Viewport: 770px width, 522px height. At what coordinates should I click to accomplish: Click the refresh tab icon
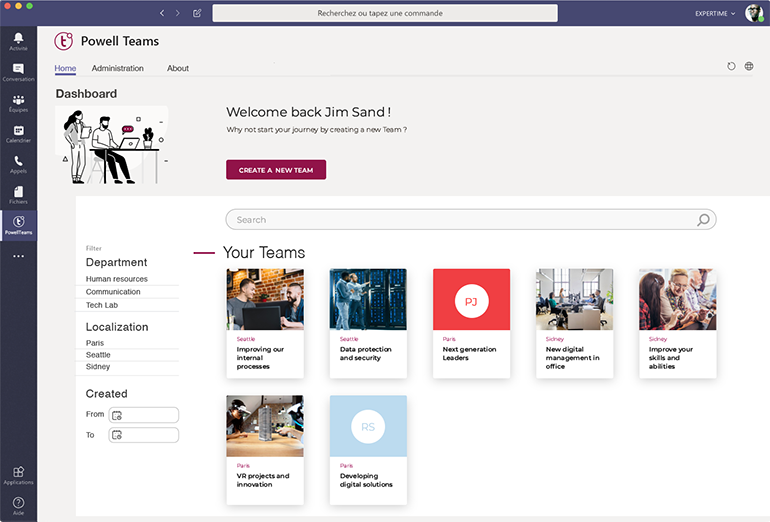pos(731,66)
